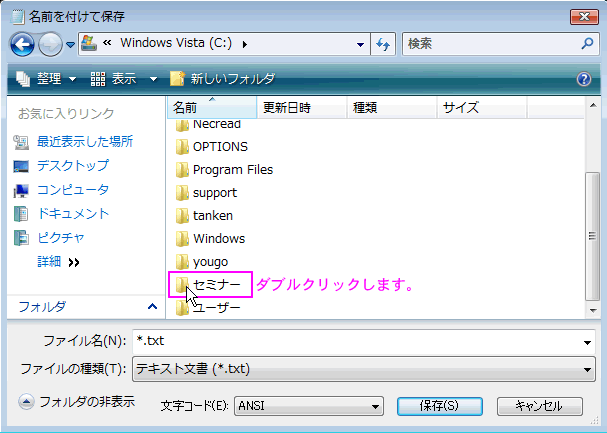
Task: Click the tanken folder icon
Action: 182,216
